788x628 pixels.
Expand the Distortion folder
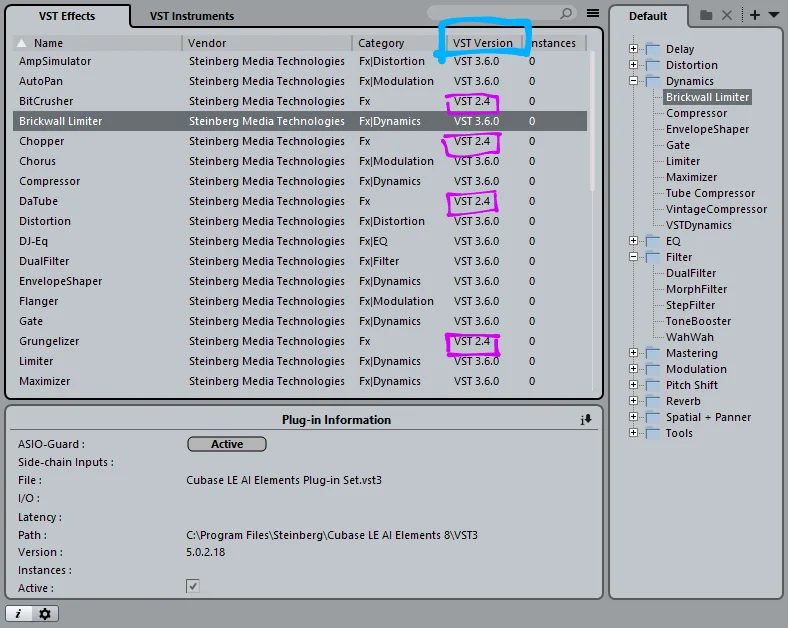pyautogui.click(x=633, y=65)
